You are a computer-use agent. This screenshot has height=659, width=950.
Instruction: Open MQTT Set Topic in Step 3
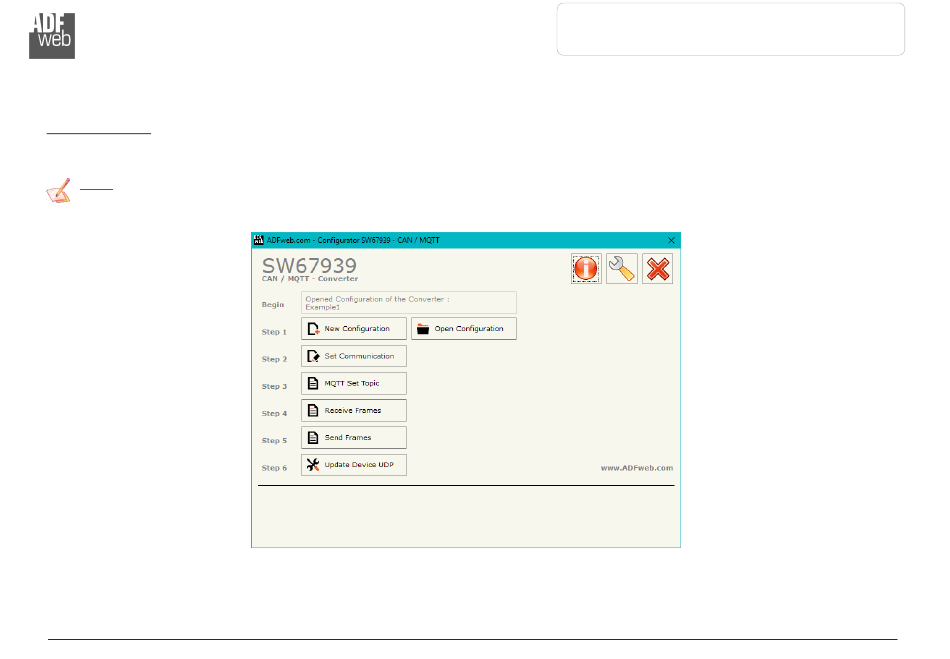coord(354,383)
